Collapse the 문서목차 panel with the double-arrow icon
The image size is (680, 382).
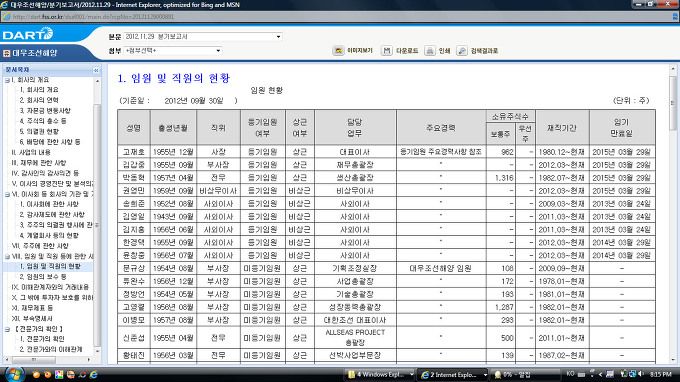coord(96,70)
